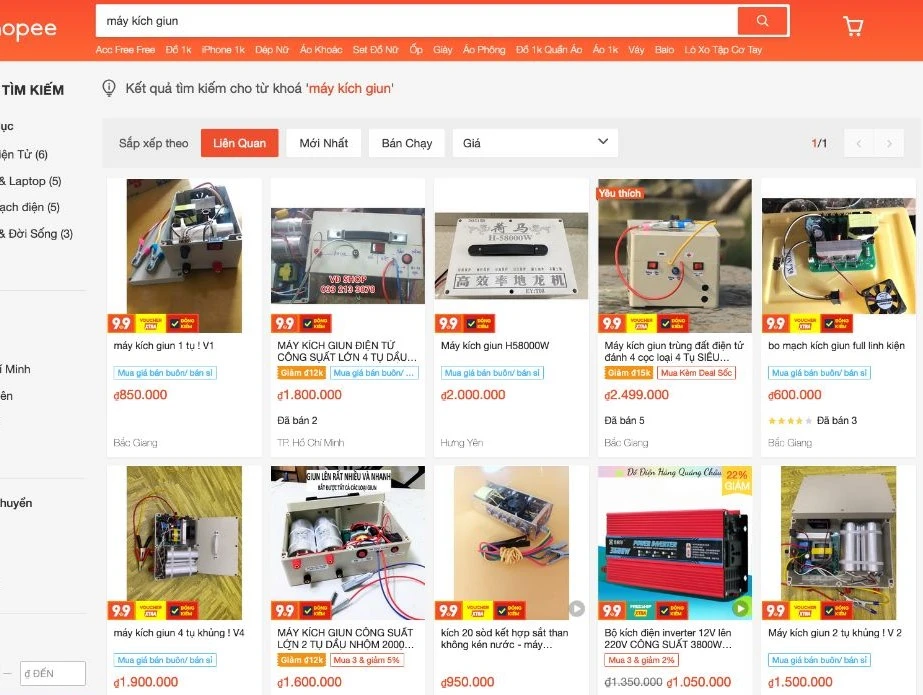Screen dimensions: 923x695
Task: Open bo mạch kích giun full linh kiện
Action: [836, 345]
